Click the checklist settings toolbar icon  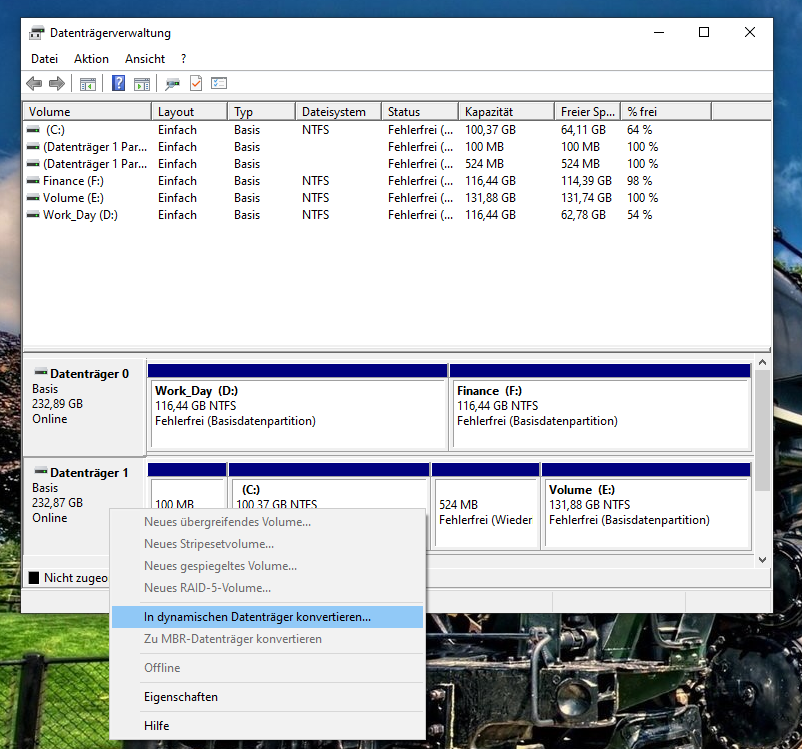pyautogui.click(x=219, y=84)
